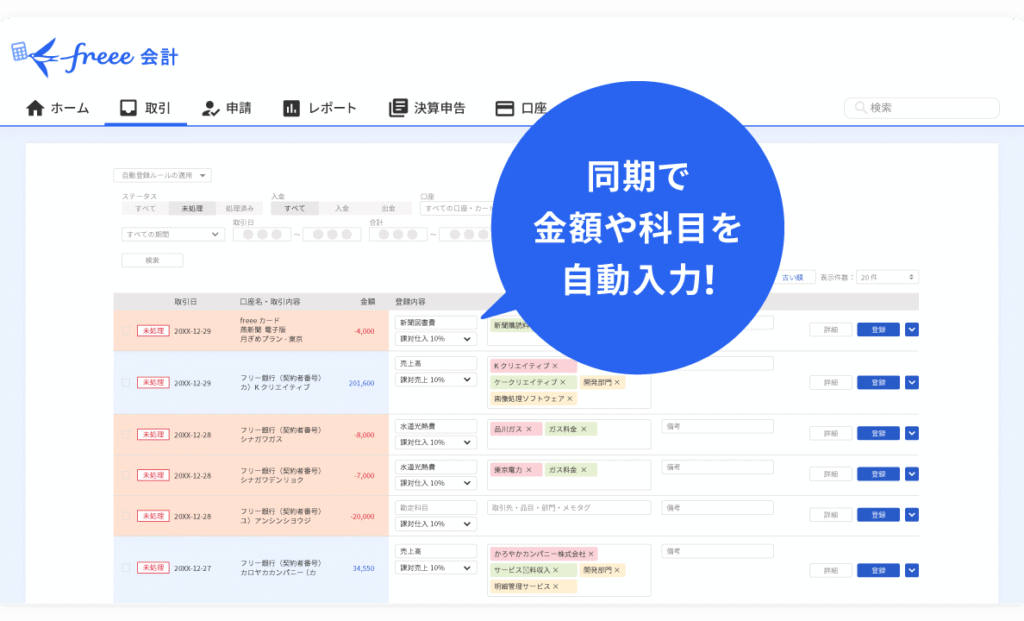Tick checkbox for the -4,000 freee カード row

[x=125, y=330]
